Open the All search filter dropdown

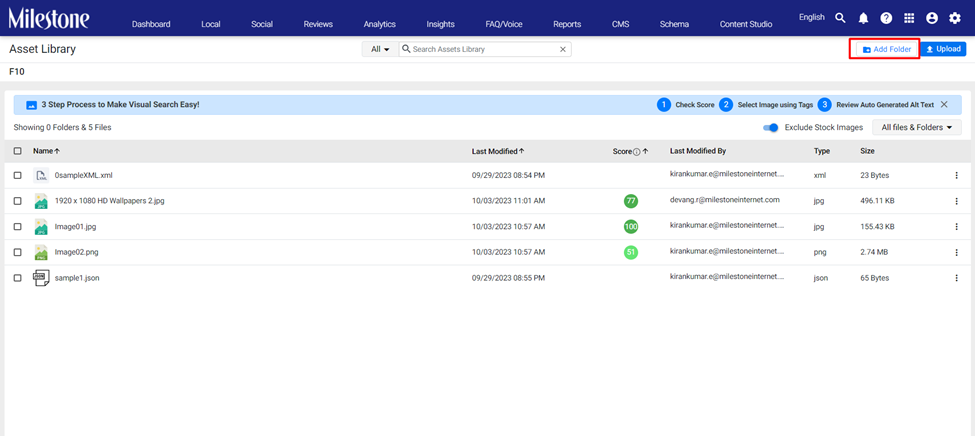[x=379, y=49]
